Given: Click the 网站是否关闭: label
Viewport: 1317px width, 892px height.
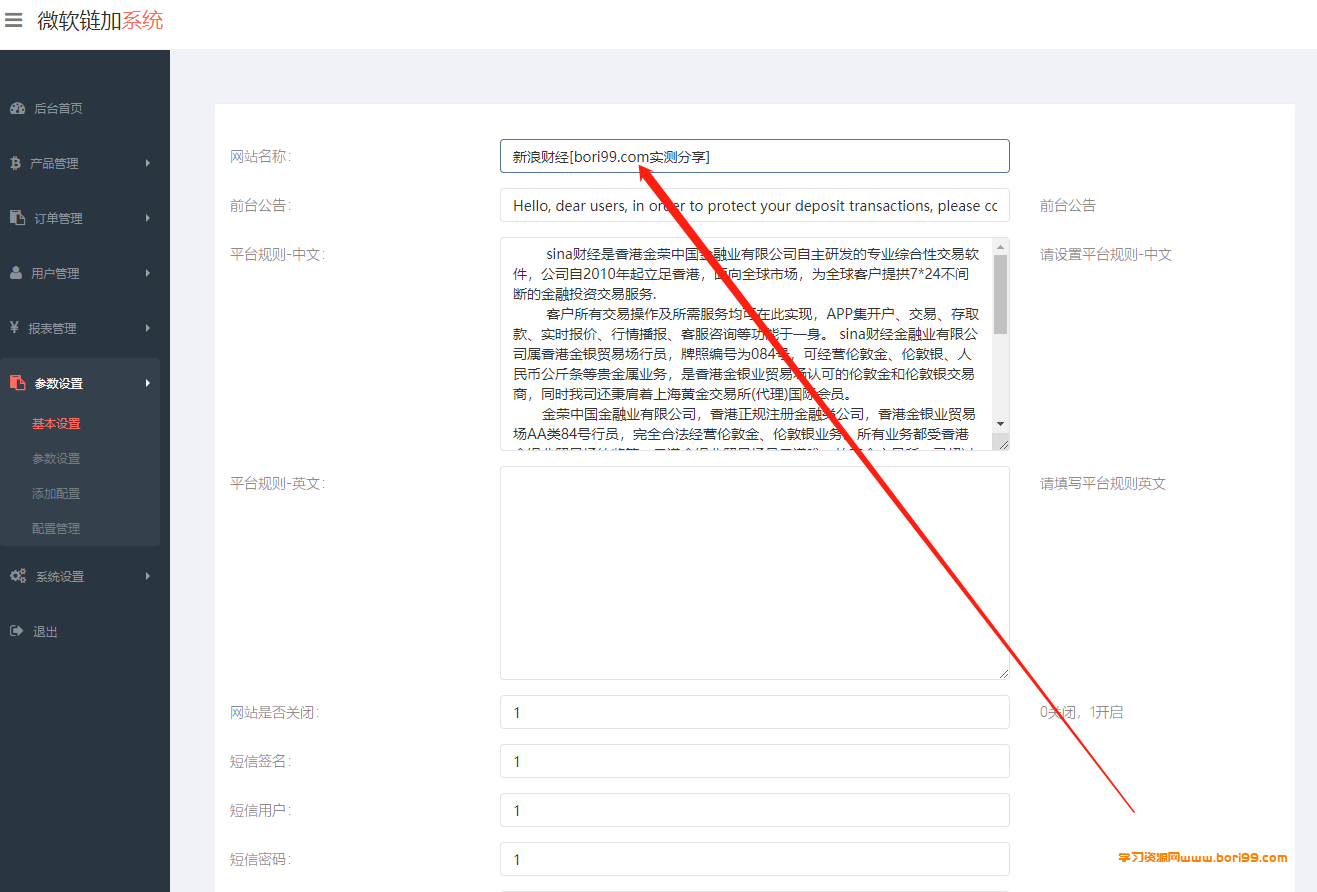Looking at the screenshot, I should click(274, 712).
